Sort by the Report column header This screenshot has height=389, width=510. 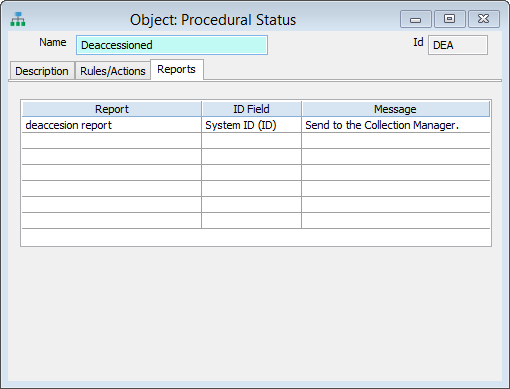pos(112,109)
